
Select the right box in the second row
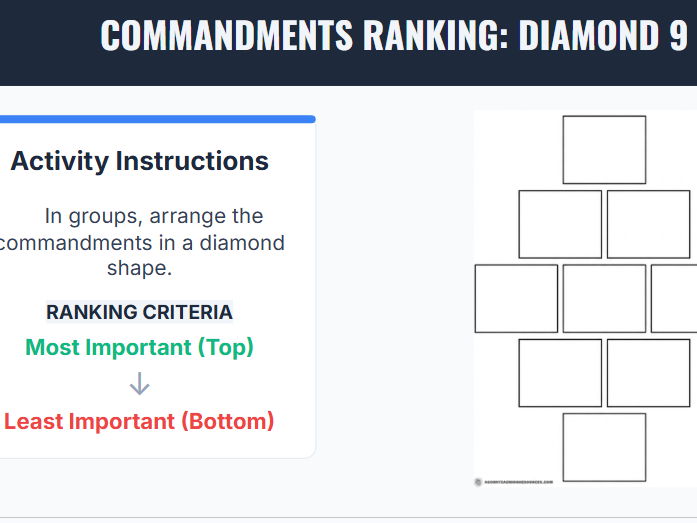click(x=649, y=224)
